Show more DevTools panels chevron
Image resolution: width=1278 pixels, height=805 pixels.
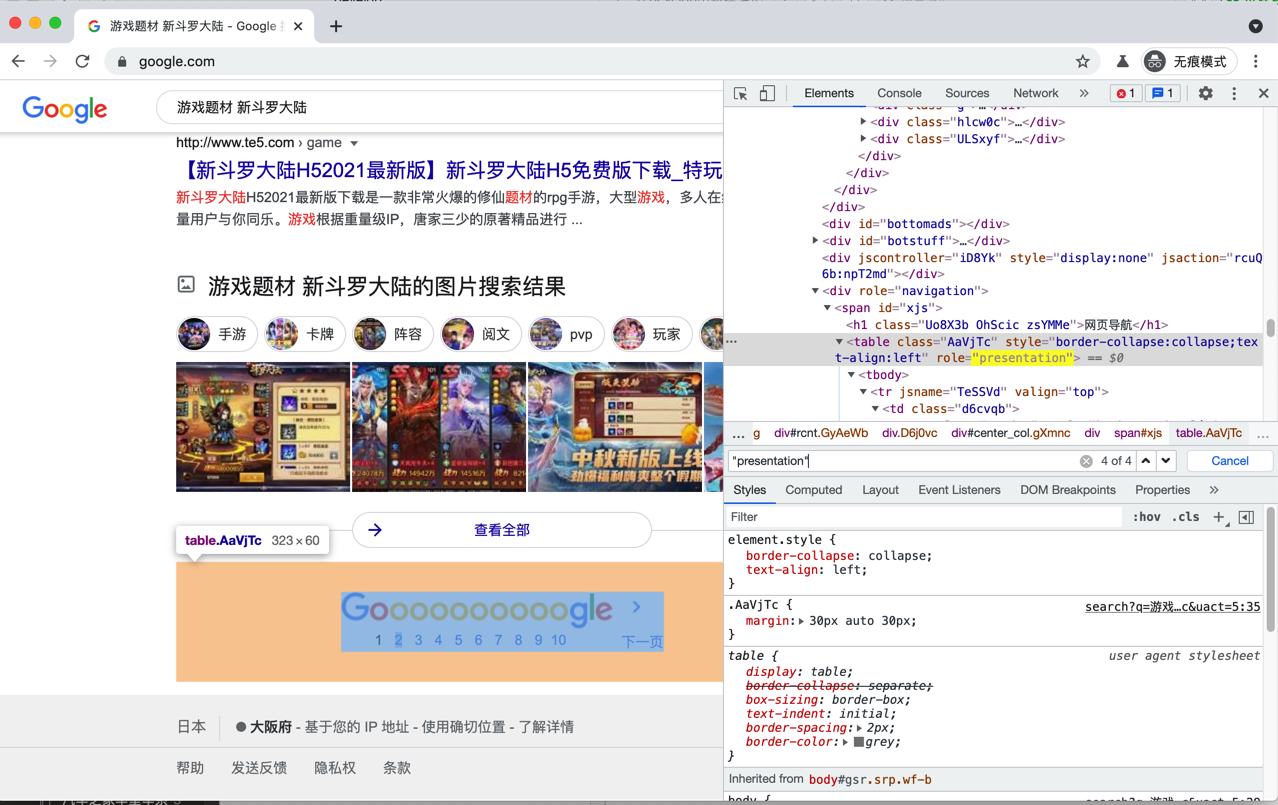[x=1084, y=93]
